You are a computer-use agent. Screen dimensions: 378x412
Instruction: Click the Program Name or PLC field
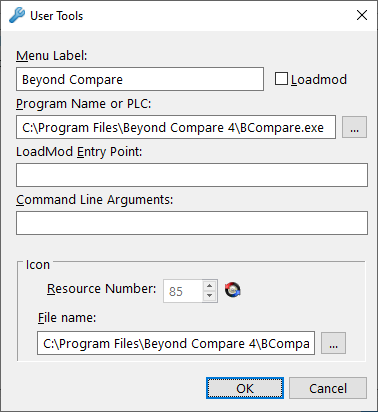(176, 127)
